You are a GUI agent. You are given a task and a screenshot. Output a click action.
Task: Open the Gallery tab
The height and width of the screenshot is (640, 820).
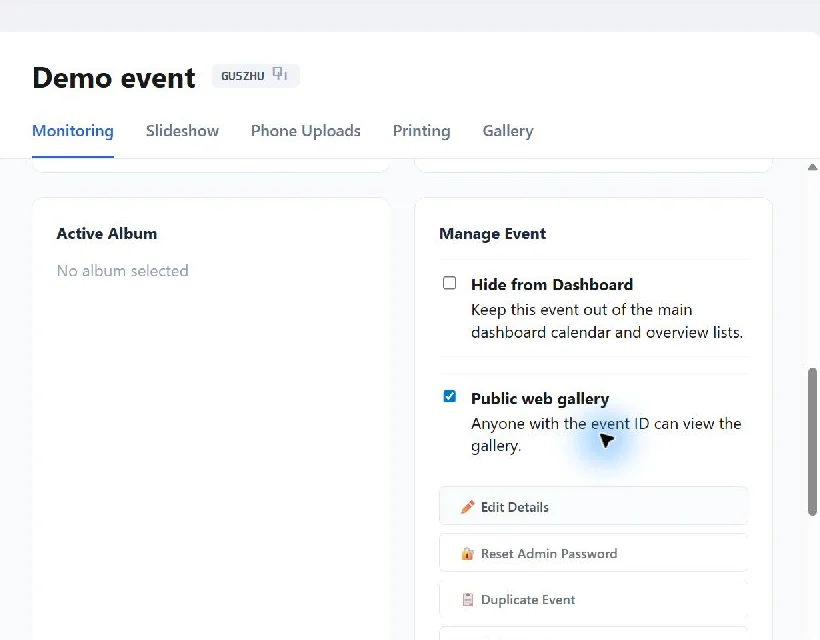pyautogui.click(x=508, y=131)
